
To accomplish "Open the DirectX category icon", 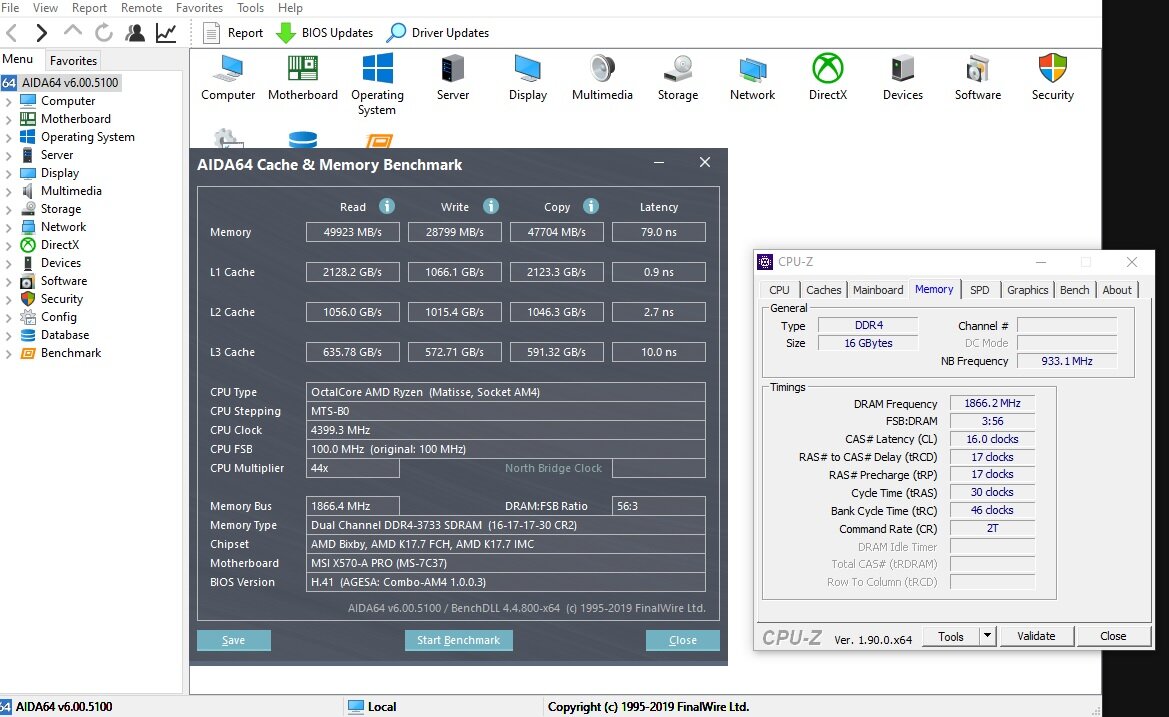I will (828, 78).
